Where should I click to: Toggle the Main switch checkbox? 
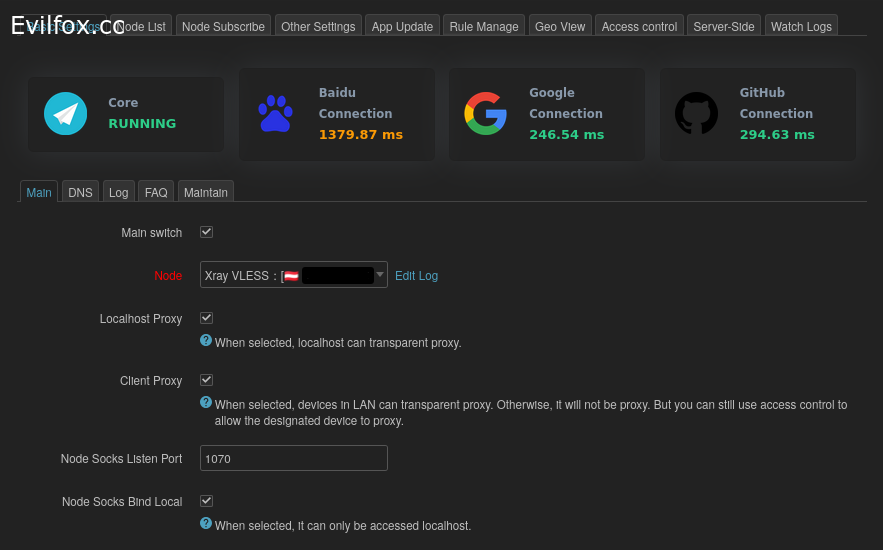point(207,232)
